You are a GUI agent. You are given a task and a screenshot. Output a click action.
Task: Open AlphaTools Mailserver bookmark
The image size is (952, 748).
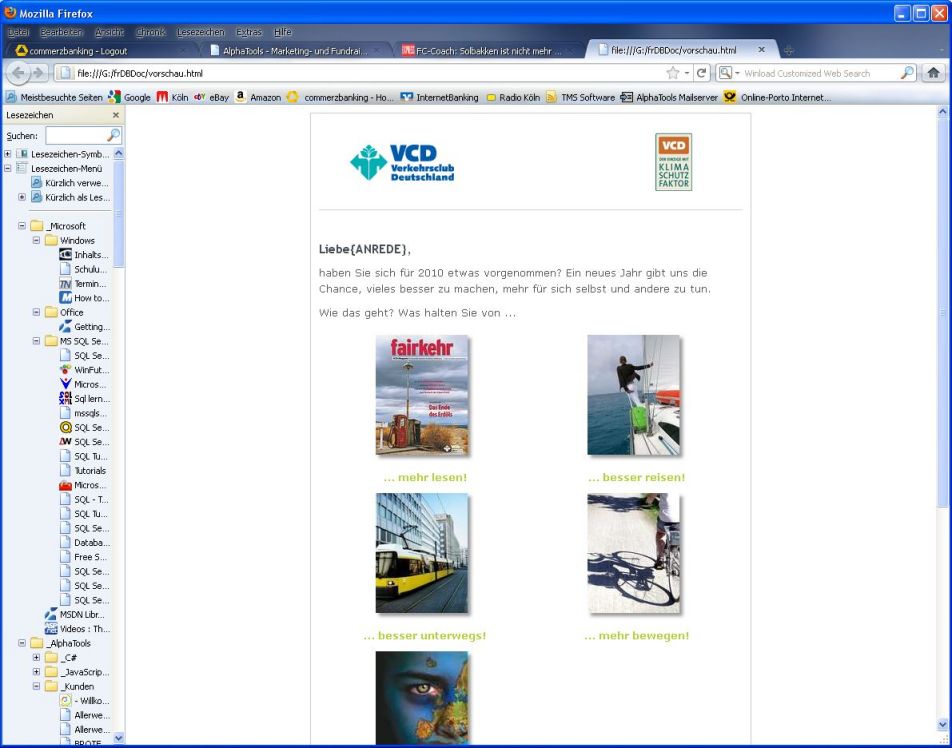coord(669,97)
